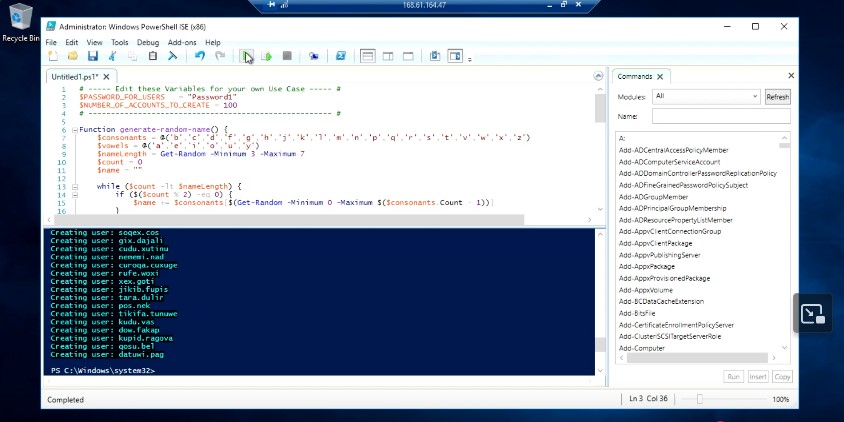Collapse the script pane with the round arrow

click(597, 76)
